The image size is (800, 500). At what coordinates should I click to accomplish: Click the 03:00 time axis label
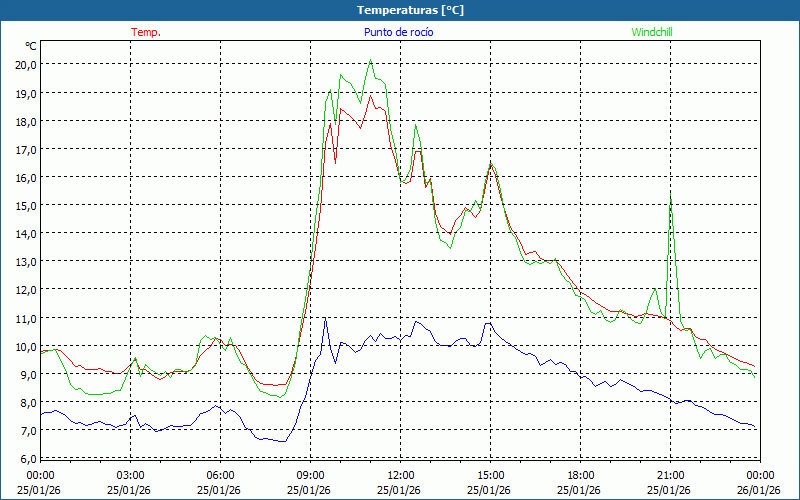[x=131, y=475]
